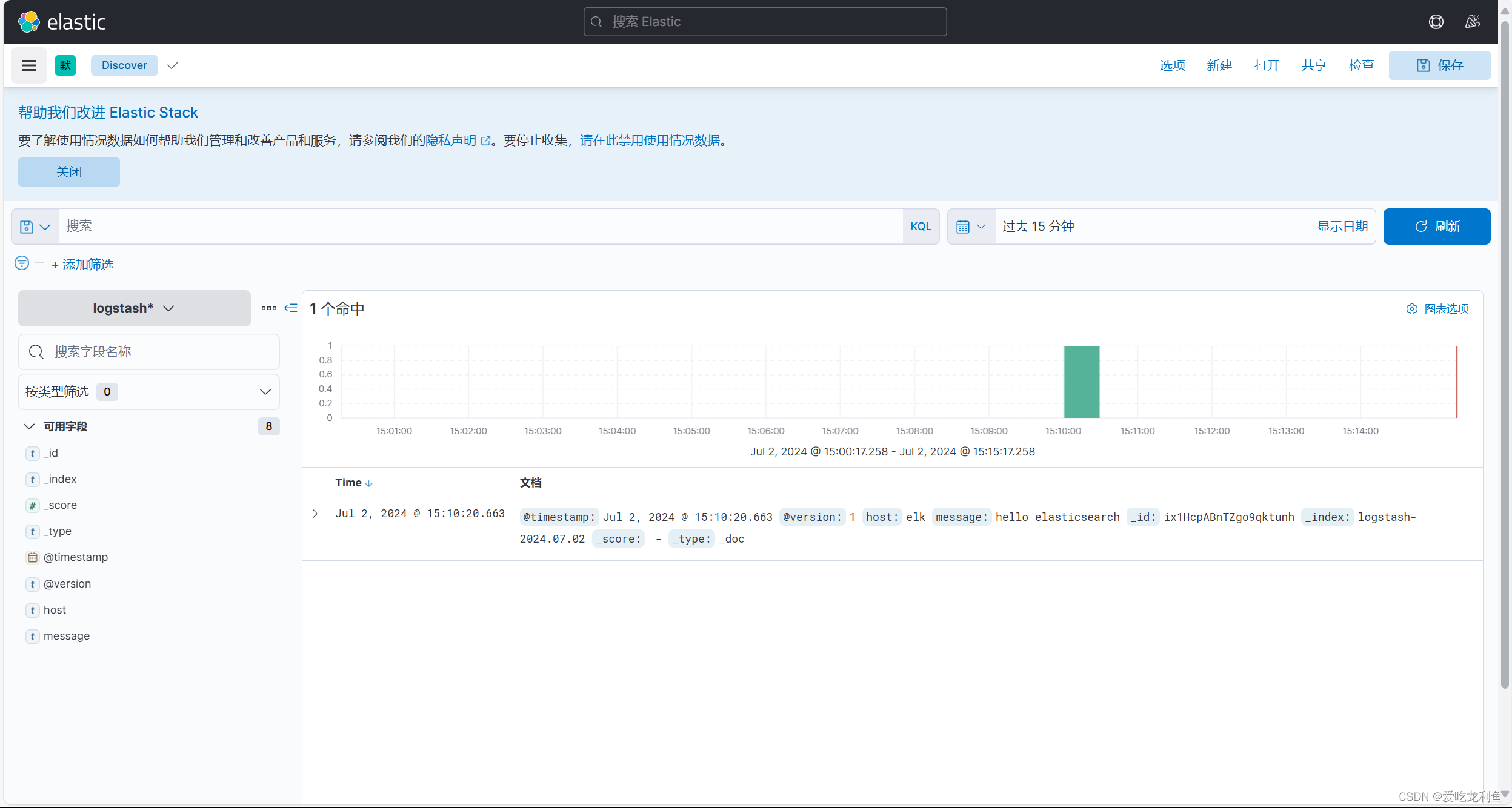Select the _id field

tap(51, 453)
